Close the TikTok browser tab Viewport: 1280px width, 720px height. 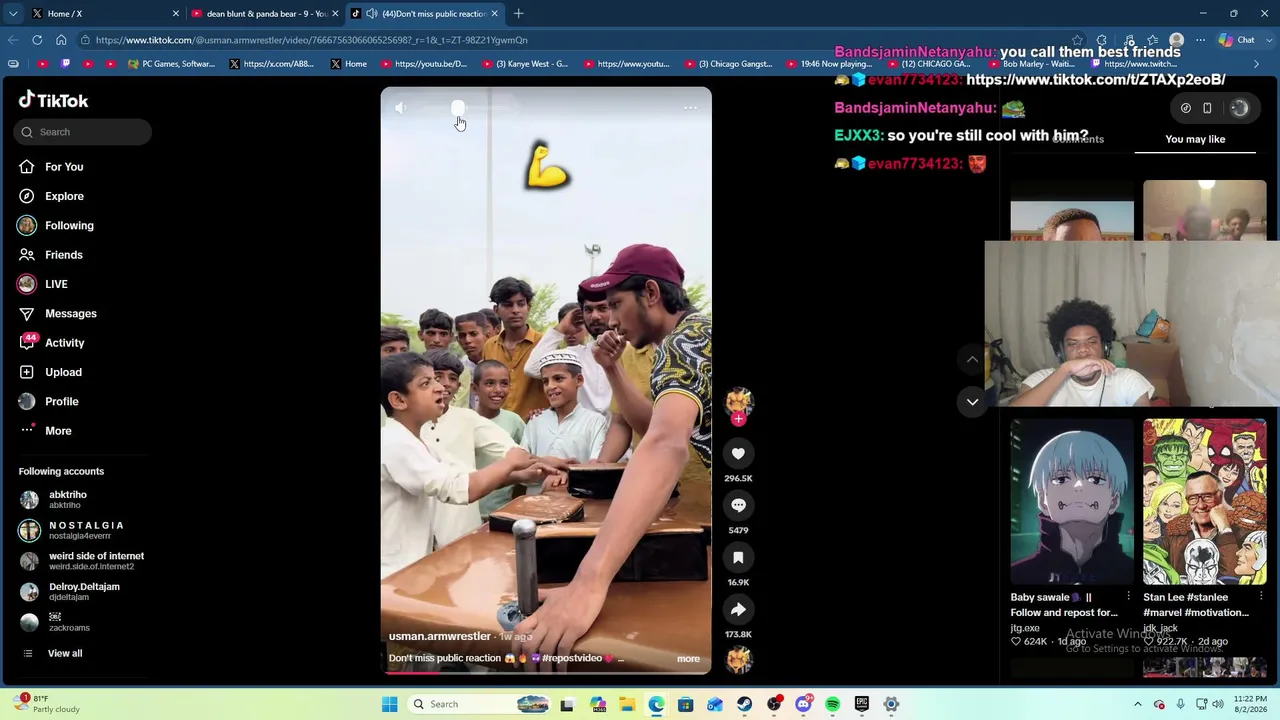click(x=494, y=14)
